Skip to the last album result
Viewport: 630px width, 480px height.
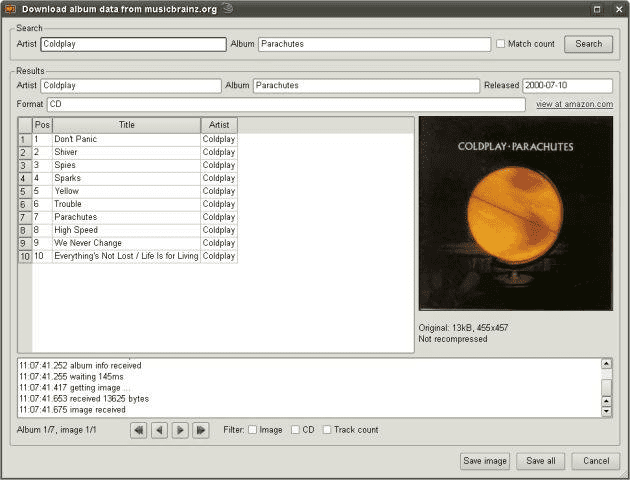click(x=200, y=430)
